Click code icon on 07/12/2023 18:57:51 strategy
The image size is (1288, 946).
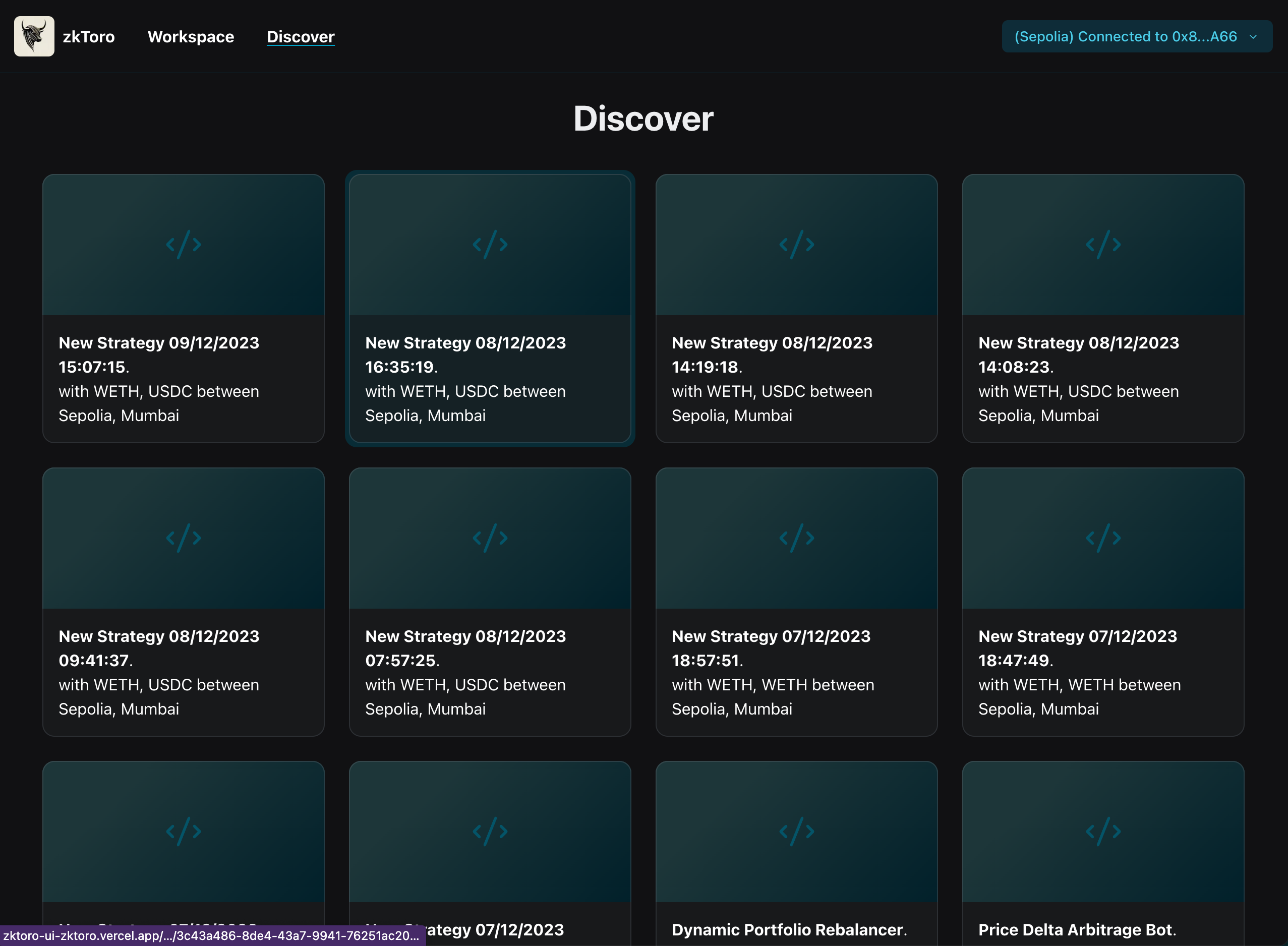tap(796, 538)
